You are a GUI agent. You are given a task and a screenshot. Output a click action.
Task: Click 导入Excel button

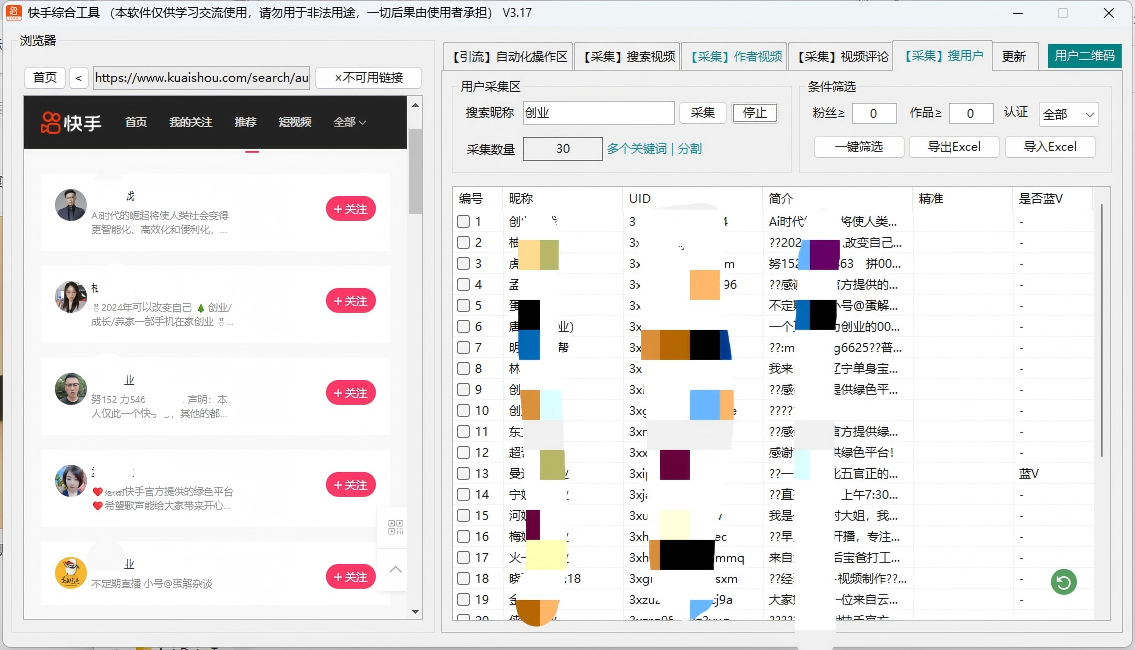pyautogui.click(x=1050, y=147)
